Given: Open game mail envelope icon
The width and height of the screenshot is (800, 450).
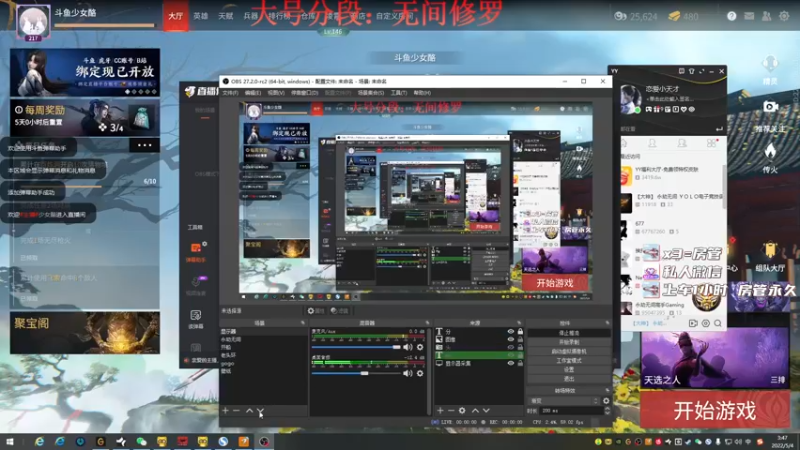Looking at the screenshot, I should click(749, 16).
